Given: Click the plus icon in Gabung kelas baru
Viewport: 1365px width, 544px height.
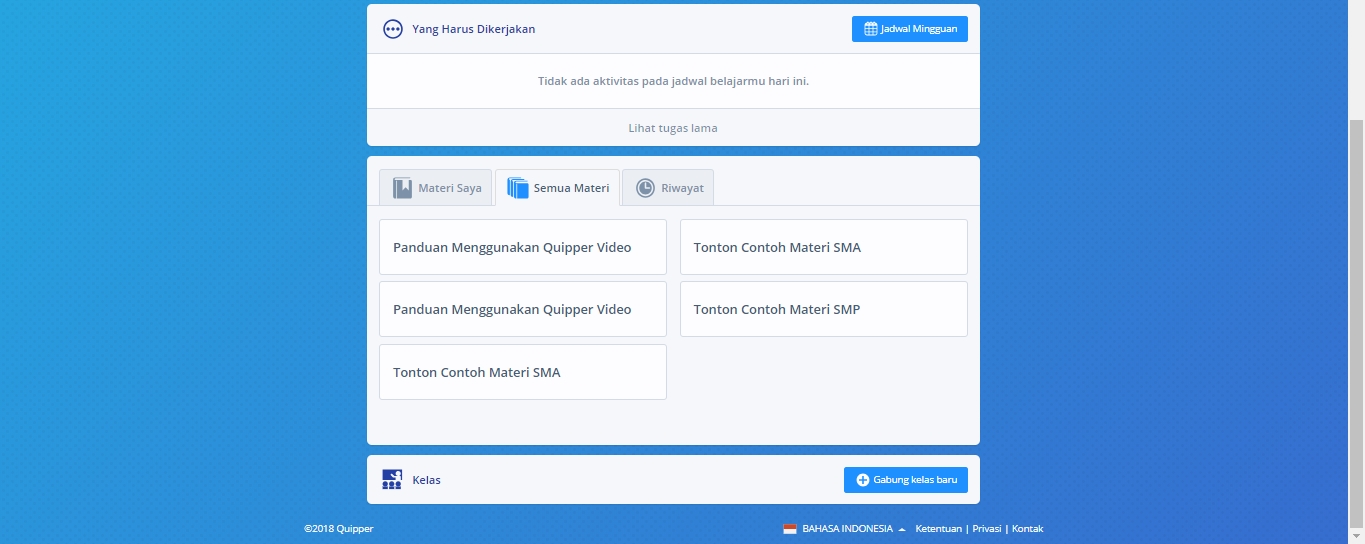Looking at the screenshot, I should pyautogui.click(x=863, y=480).
